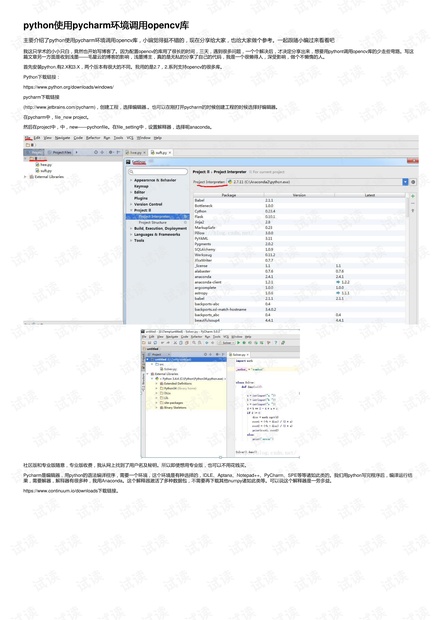Open the Tools menu in upper screenshot
Screen dimensions: 440x620
[119, 138]
